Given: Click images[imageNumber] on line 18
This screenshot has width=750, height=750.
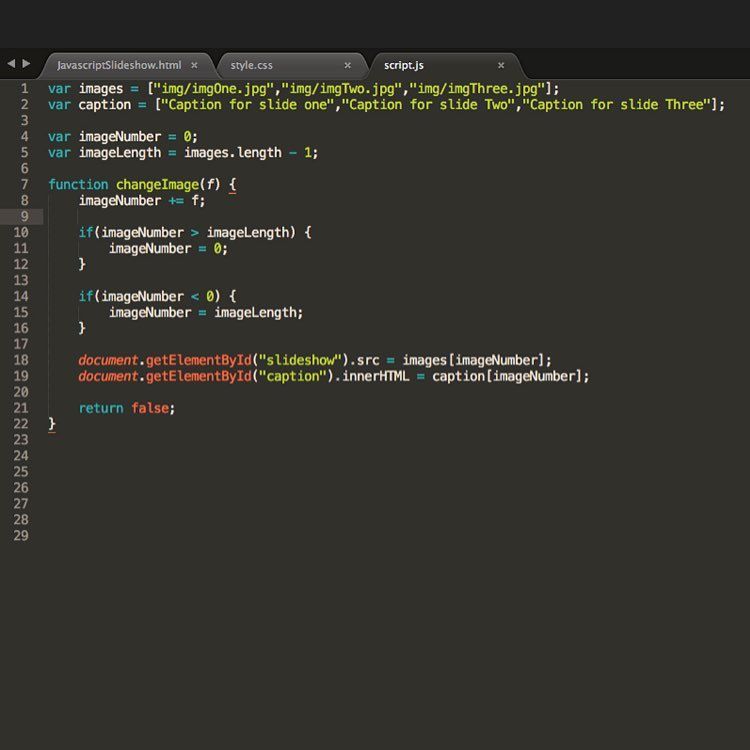Looking at the screenshot, I should [474, 360].
